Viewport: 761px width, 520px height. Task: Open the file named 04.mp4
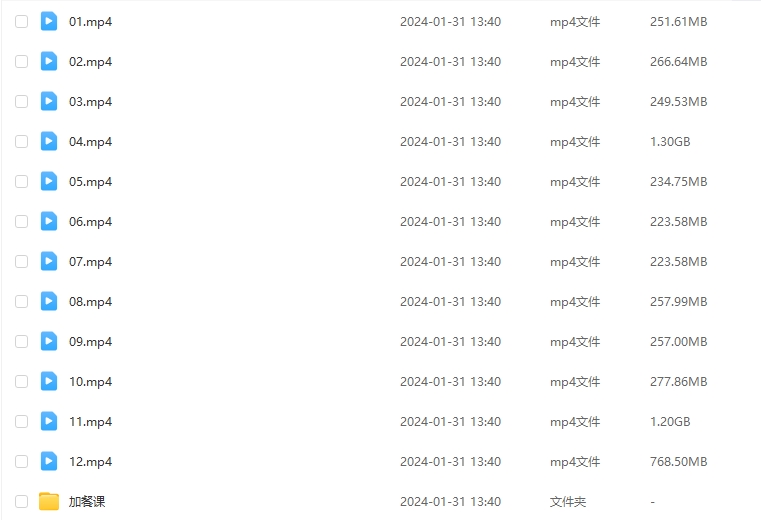click(90, 142)
